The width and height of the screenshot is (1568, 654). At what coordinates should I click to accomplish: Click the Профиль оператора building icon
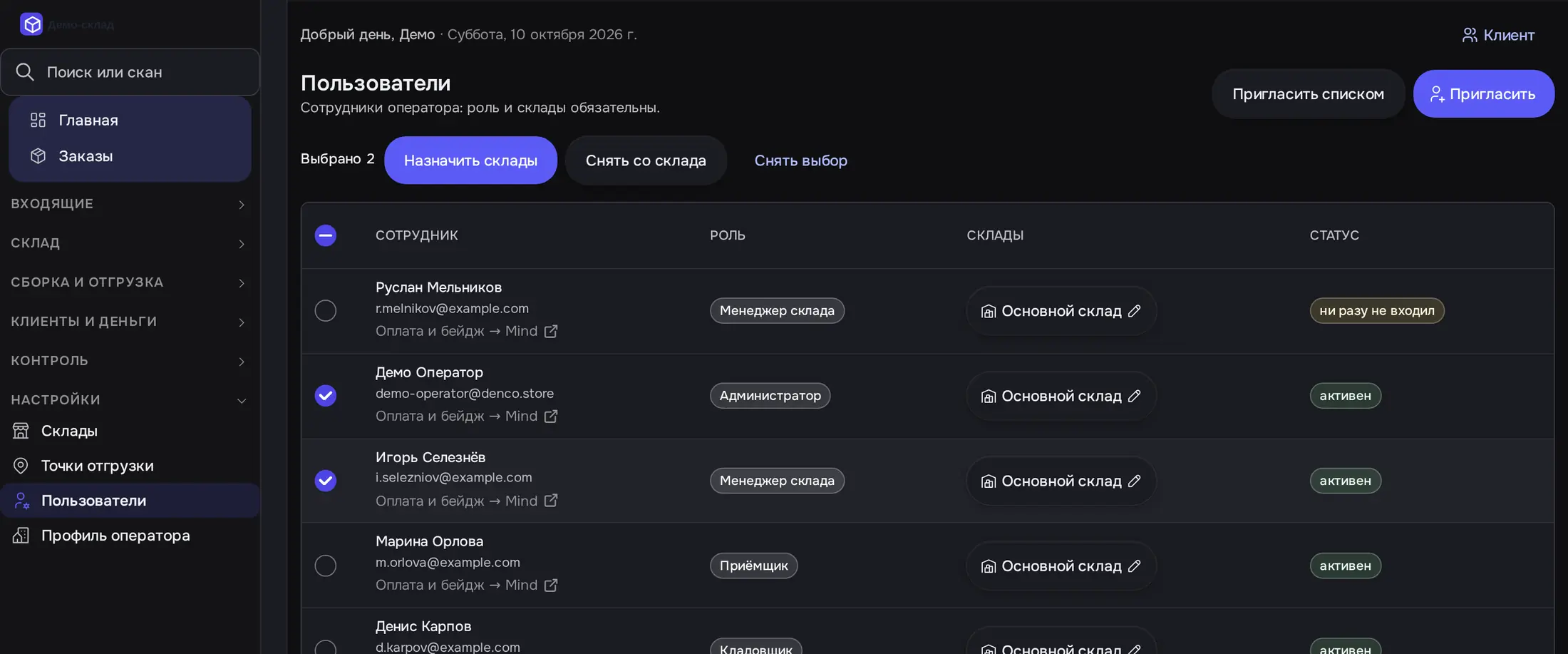[21, 536]
